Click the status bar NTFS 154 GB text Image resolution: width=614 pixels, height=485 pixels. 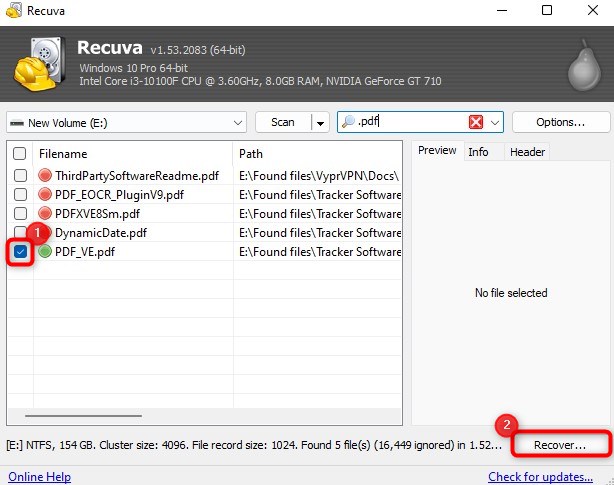[254, 445]
